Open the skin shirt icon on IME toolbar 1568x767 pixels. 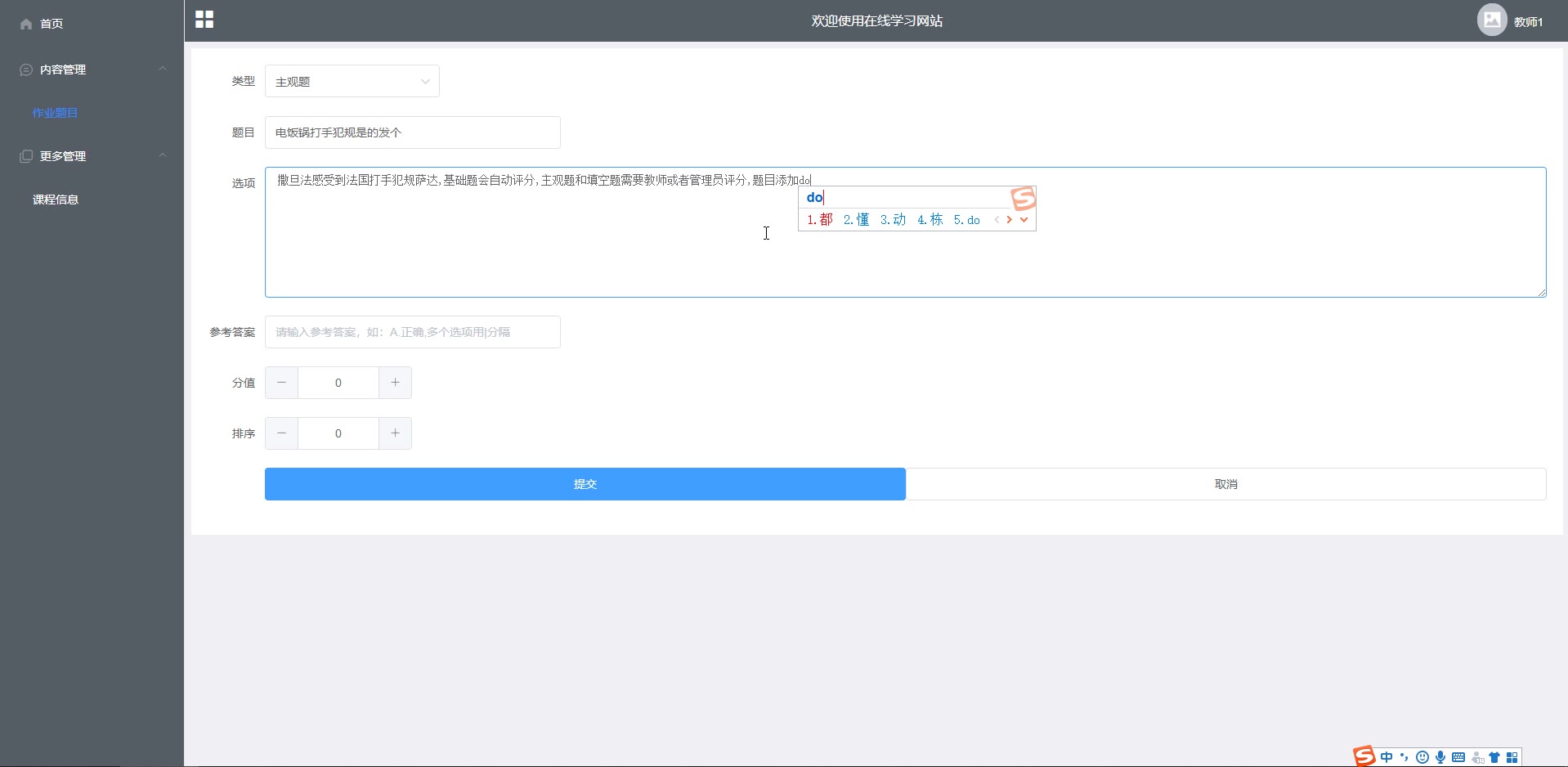tap(1494, 757)
